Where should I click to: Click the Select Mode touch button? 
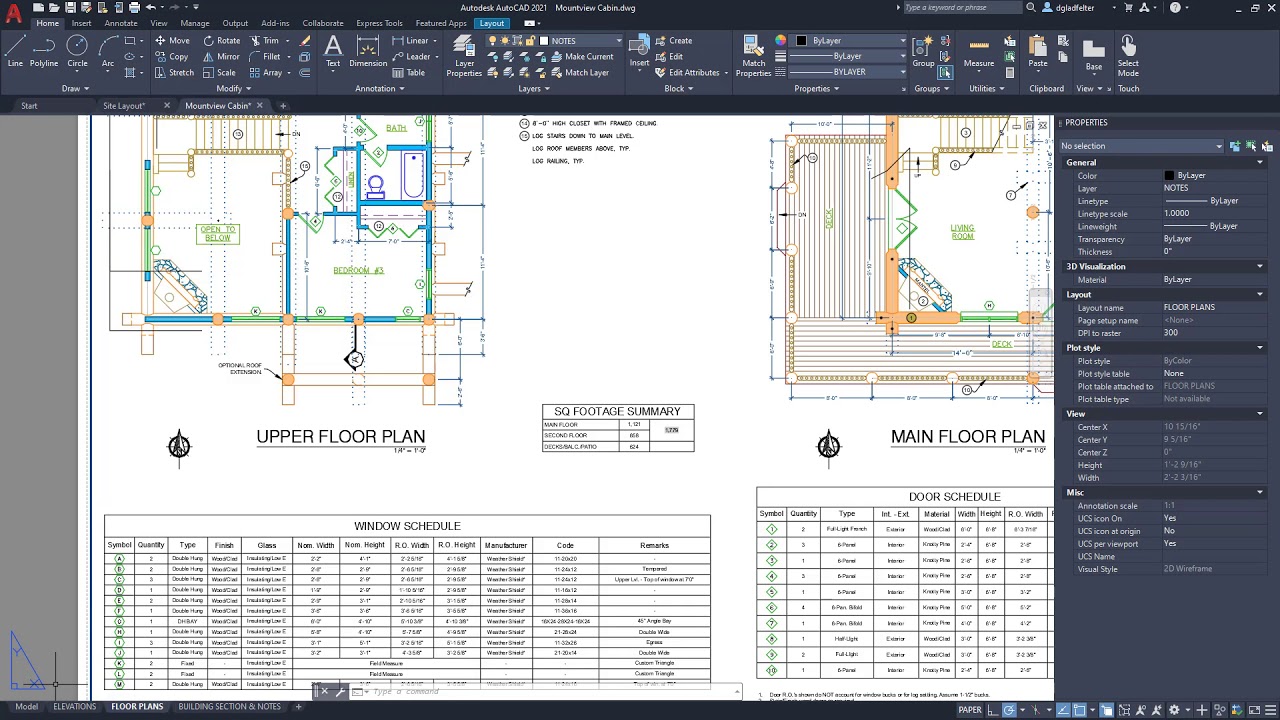[x=1128, y=55]
